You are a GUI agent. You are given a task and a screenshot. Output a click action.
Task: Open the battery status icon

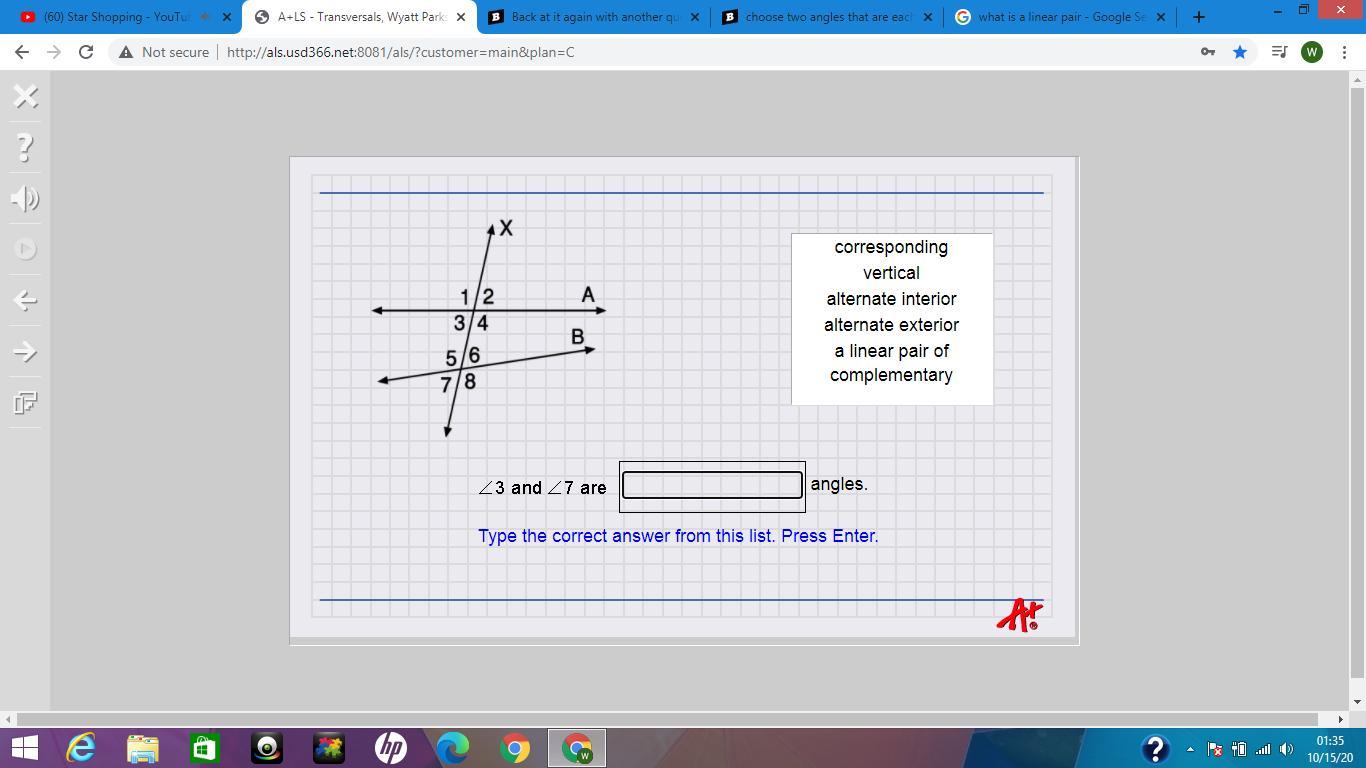pos(1239,749)
